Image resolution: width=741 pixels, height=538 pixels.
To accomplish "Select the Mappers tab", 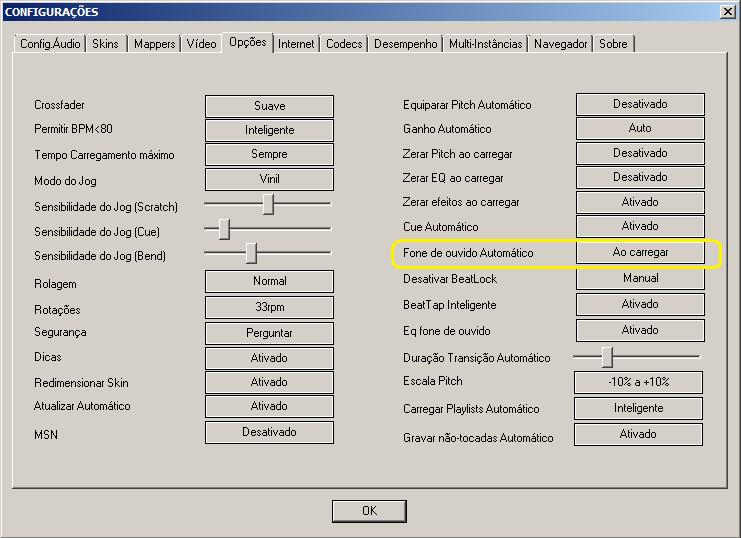I will (155, 44).
